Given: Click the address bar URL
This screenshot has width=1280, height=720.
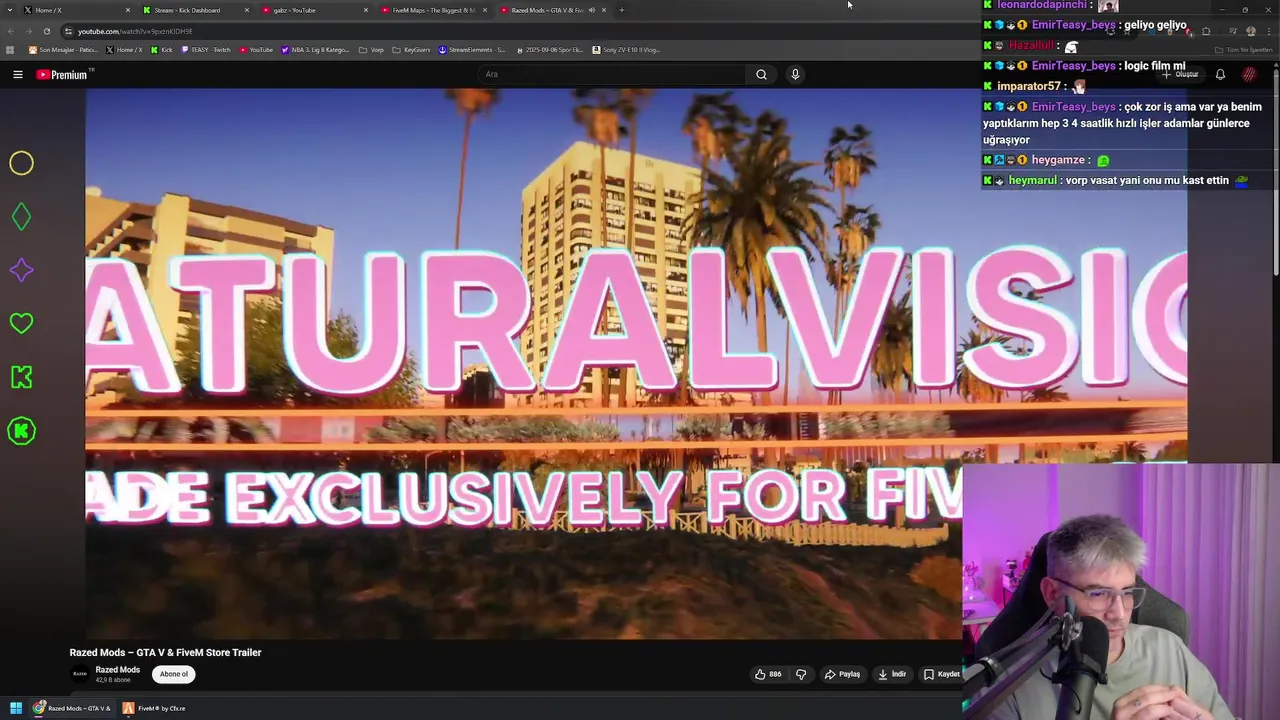Looking at the screenshot, I should point(135,31).
